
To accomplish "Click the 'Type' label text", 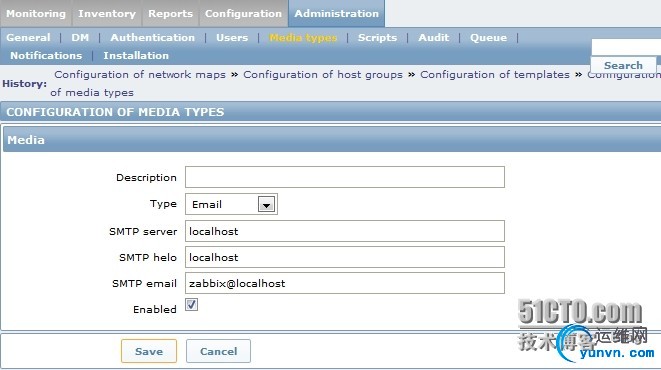I will pyautogui.click(x=163, y=204).
